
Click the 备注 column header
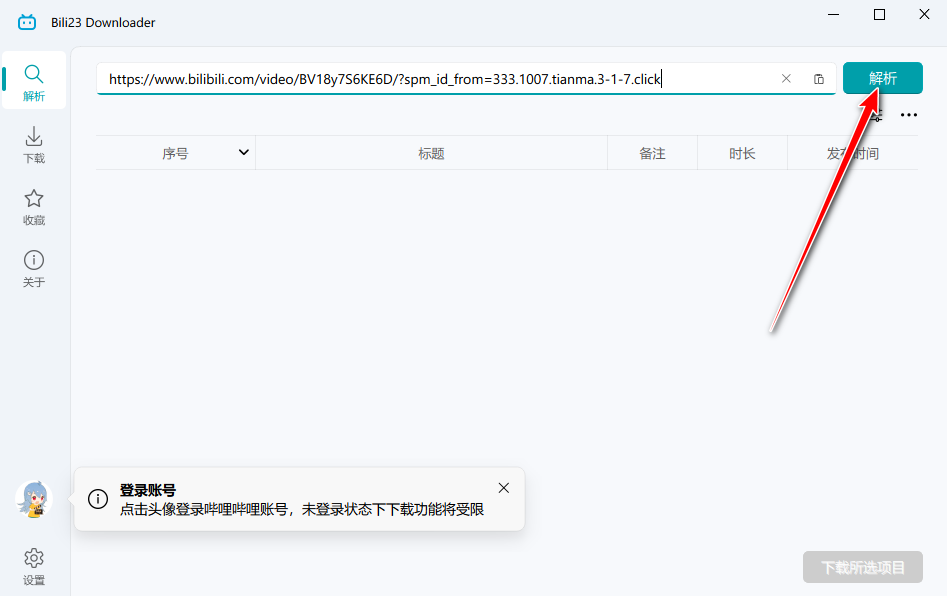click(652, 153)
